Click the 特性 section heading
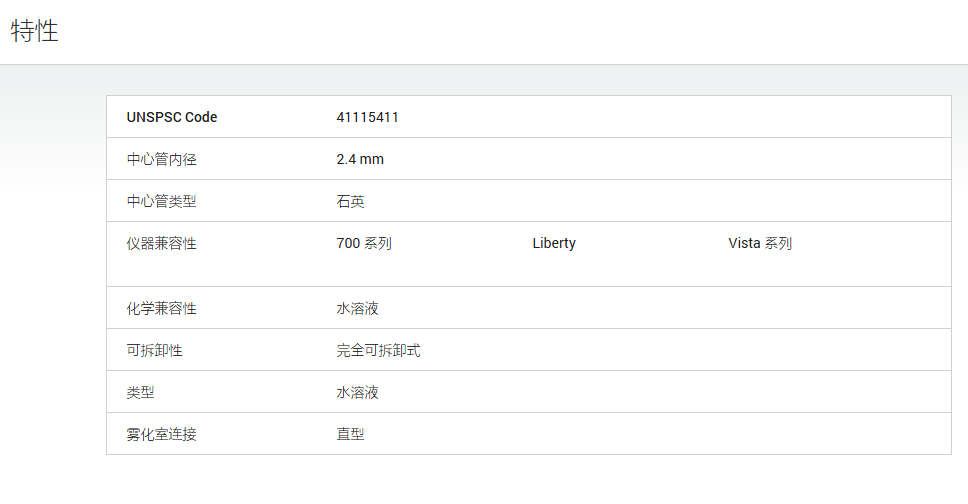 tap(35, 31)
